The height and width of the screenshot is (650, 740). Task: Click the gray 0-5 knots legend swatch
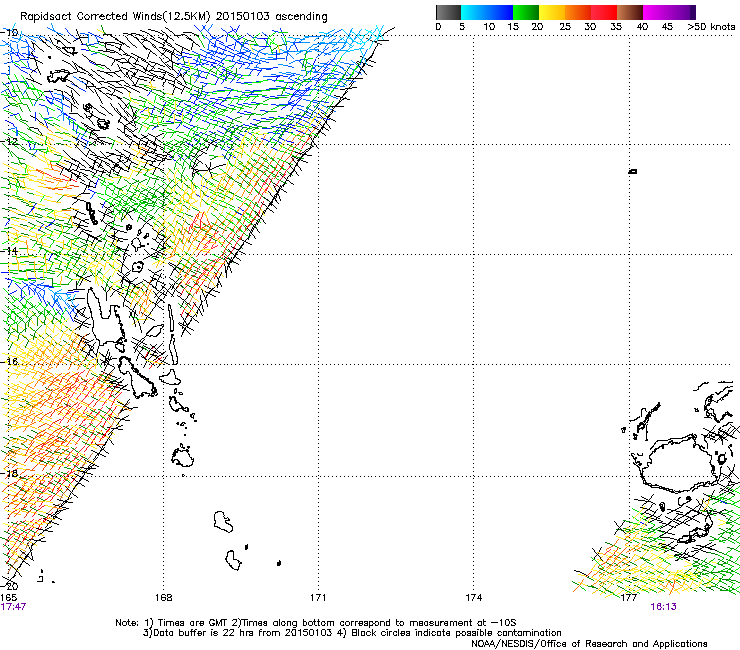(448, 12)
